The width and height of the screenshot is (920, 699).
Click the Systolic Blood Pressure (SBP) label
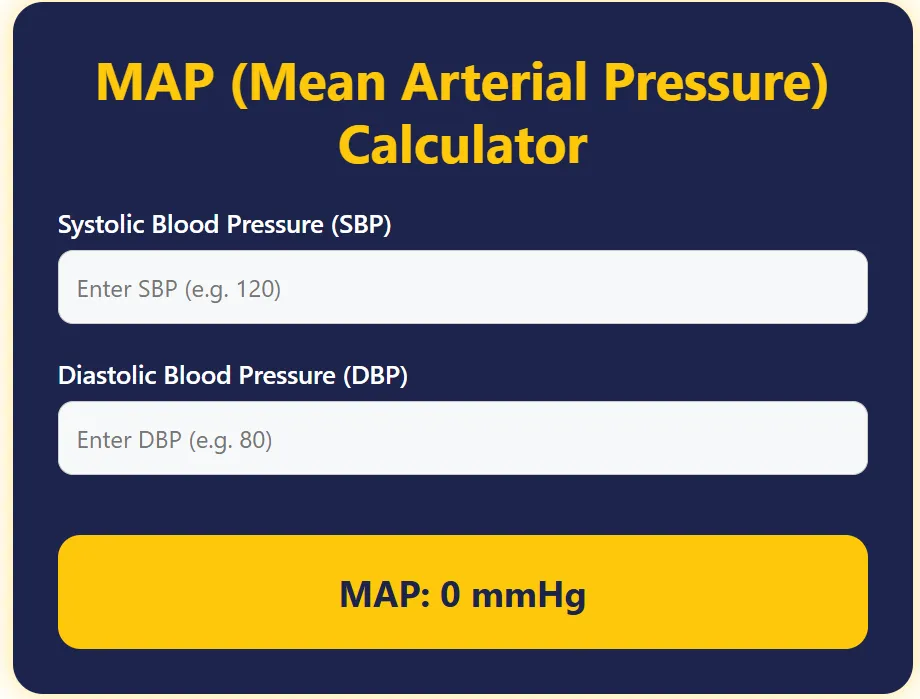coord(226,225)
